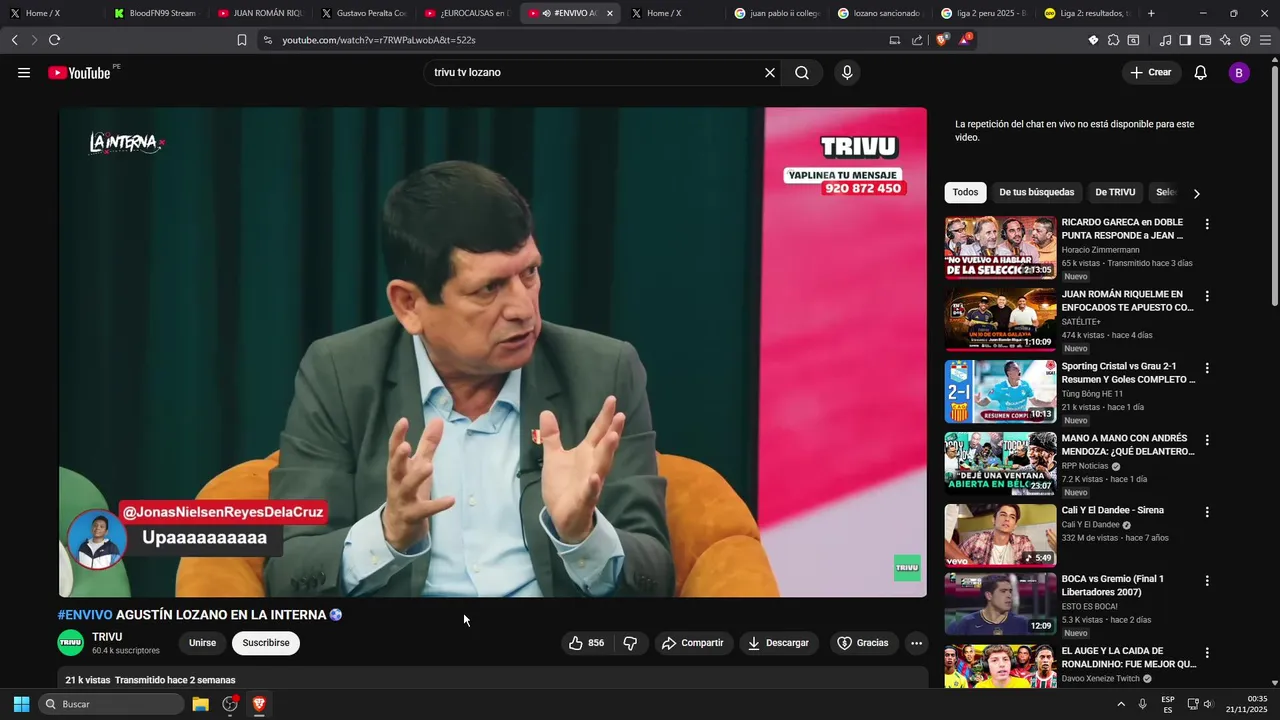The width and height of the screenshot is (1280, 720).
Task: Select De tus búsquedas chip
Action: coord(1036,192)
